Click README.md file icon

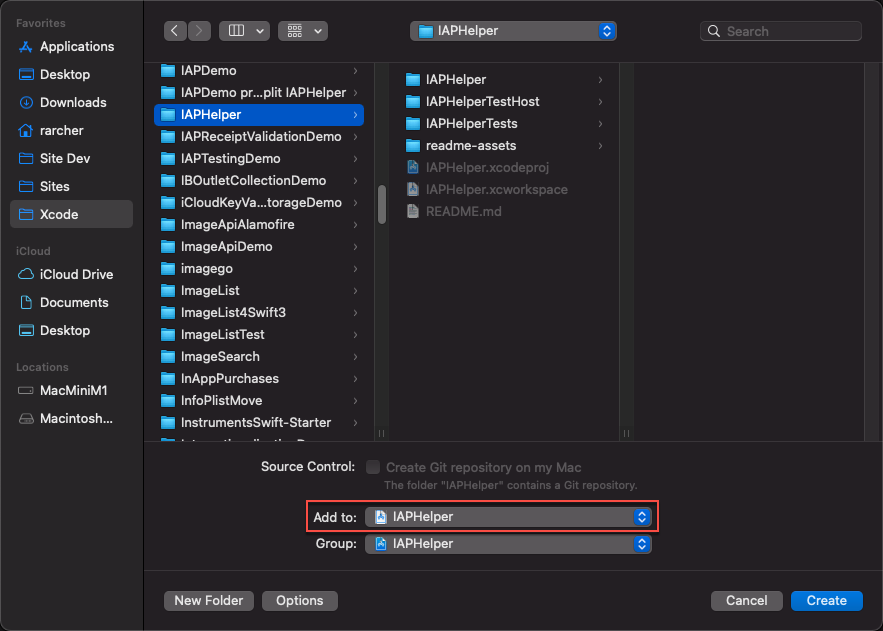click(x=413, y=212)
